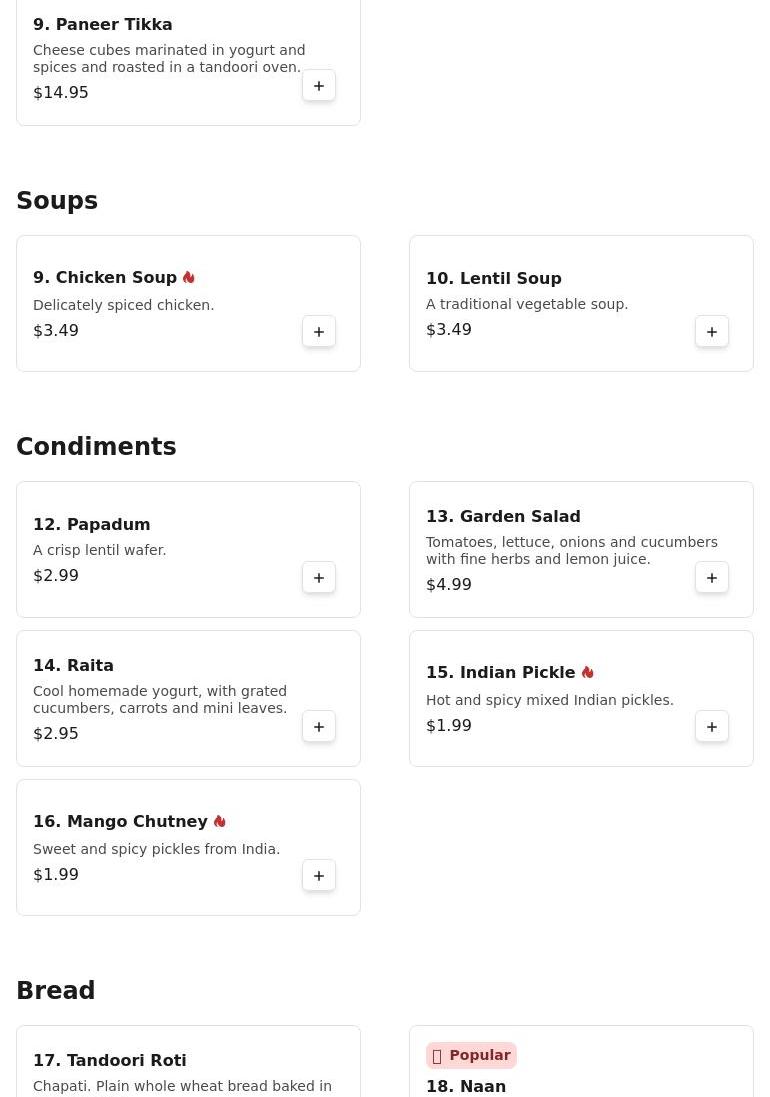The image size is (770, 1097).
Task: Click the Condiments section heading
Action: [96, 447]
